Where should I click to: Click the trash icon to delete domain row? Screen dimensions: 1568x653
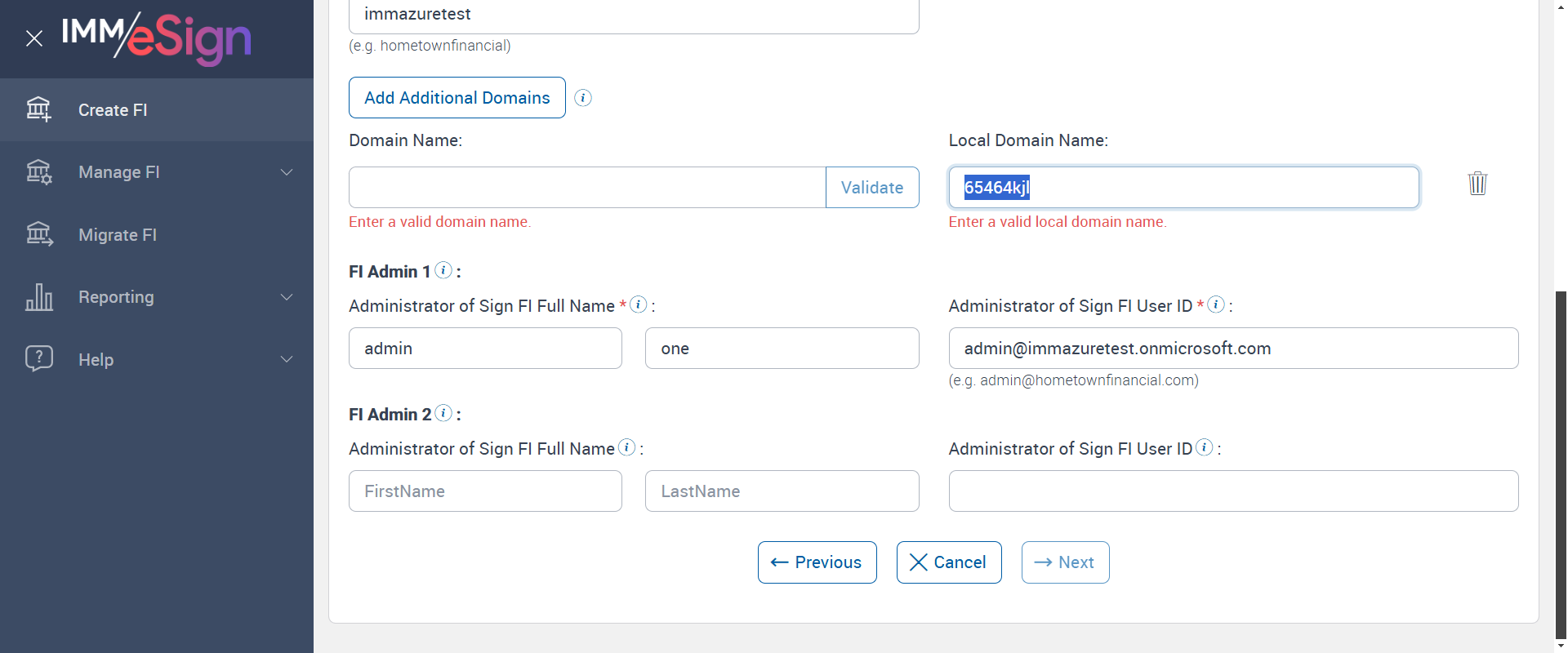point(1477,183)
